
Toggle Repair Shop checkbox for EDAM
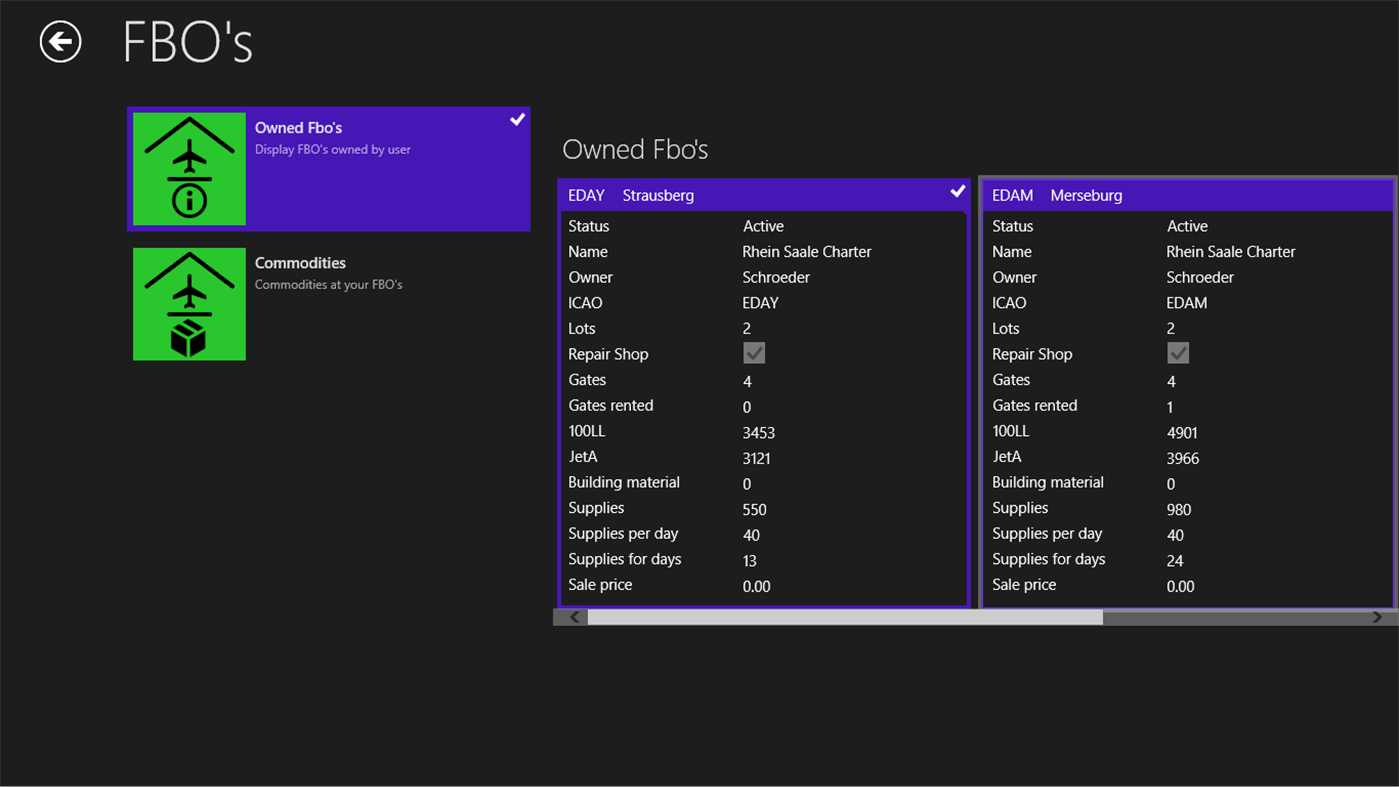[1178, 354]
